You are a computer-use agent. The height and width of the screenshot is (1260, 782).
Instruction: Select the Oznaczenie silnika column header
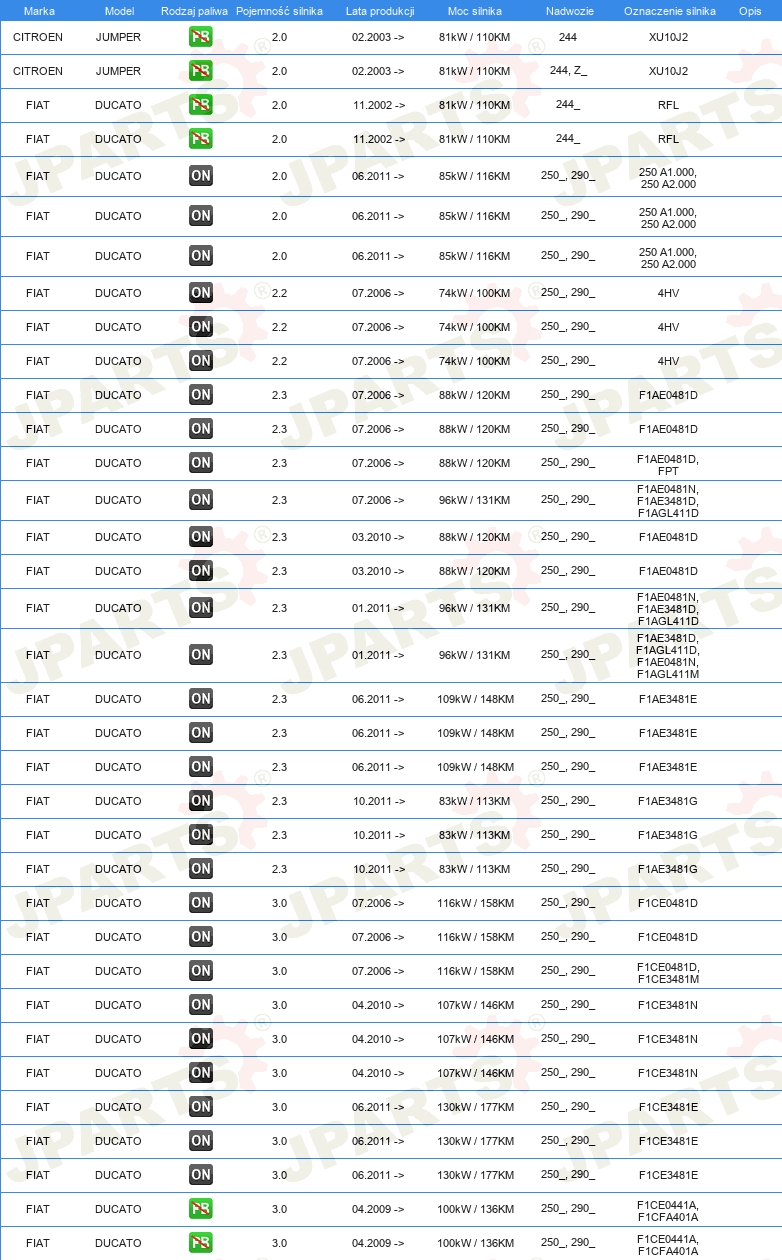coord(669,10)
